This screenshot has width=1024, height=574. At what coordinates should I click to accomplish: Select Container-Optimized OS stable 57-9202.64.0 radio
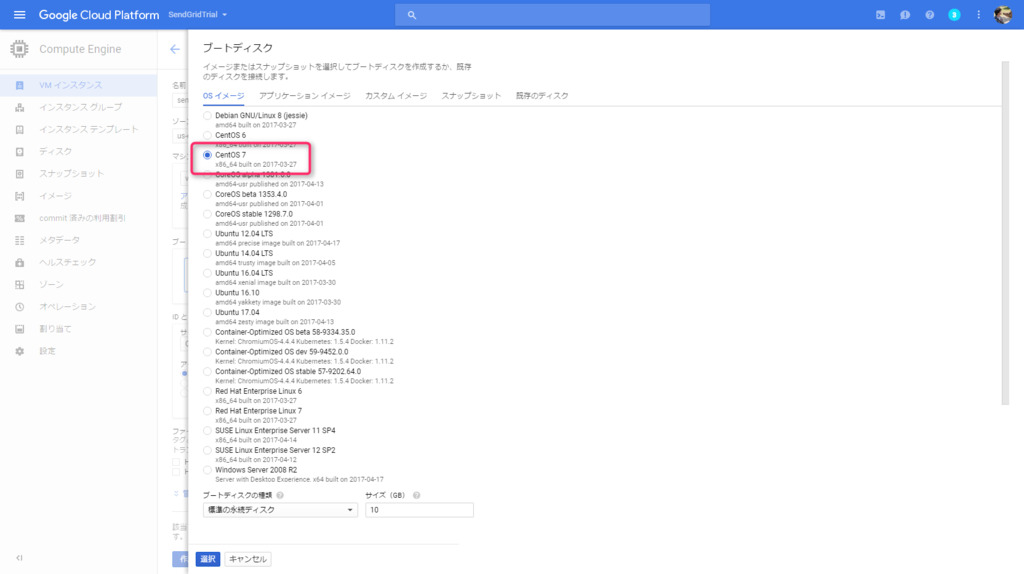tap(207, 372)
